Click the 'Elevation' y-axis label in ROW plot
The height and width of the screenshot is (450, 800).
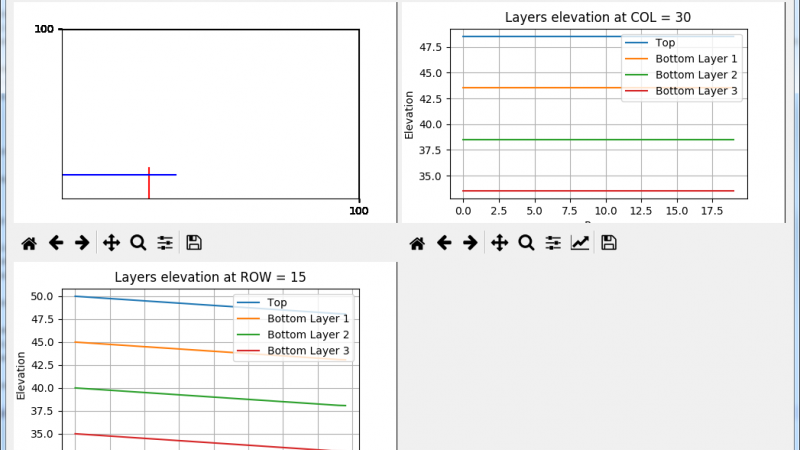(x=20, y=376)
